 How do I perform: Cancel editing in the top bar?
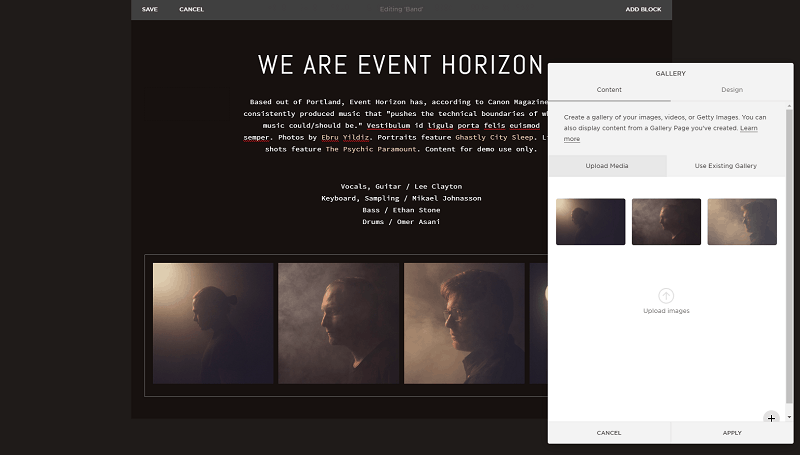coord(191,9)
